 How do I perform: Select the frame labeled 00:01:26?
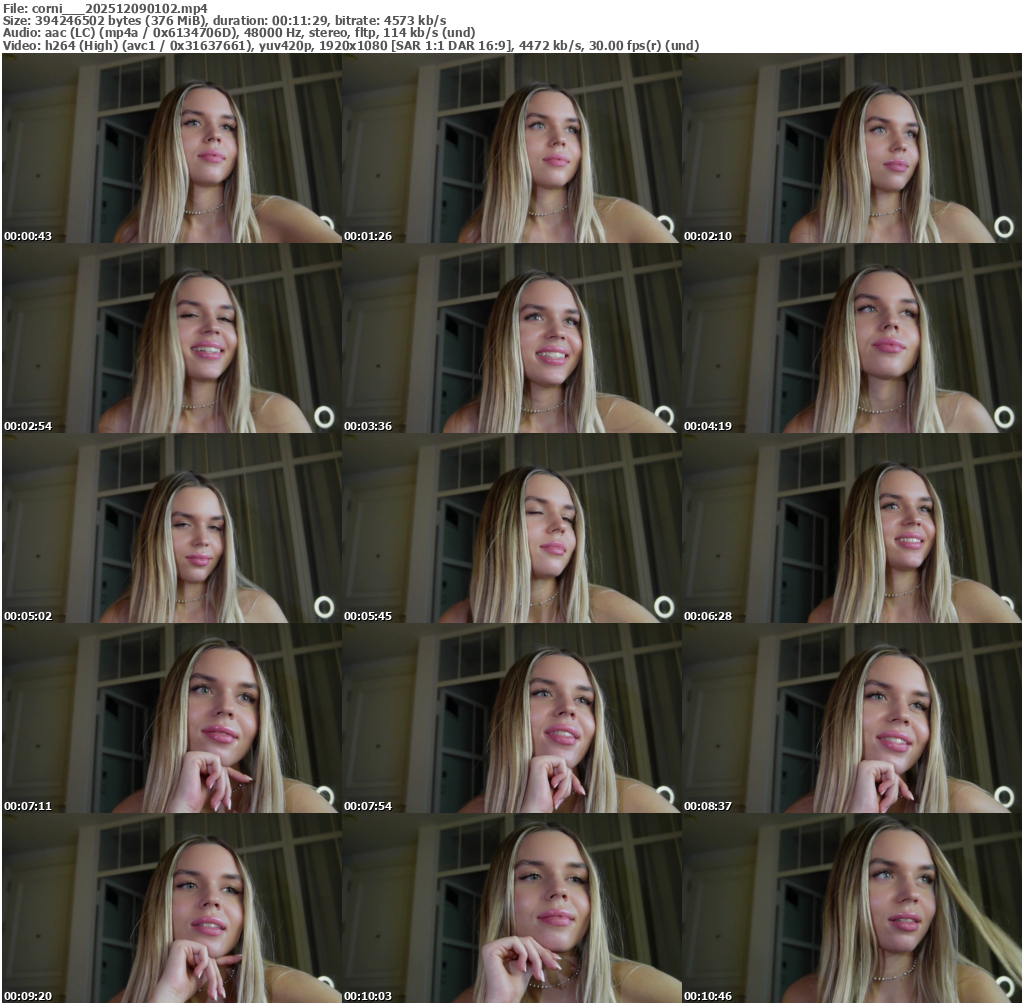511,148
